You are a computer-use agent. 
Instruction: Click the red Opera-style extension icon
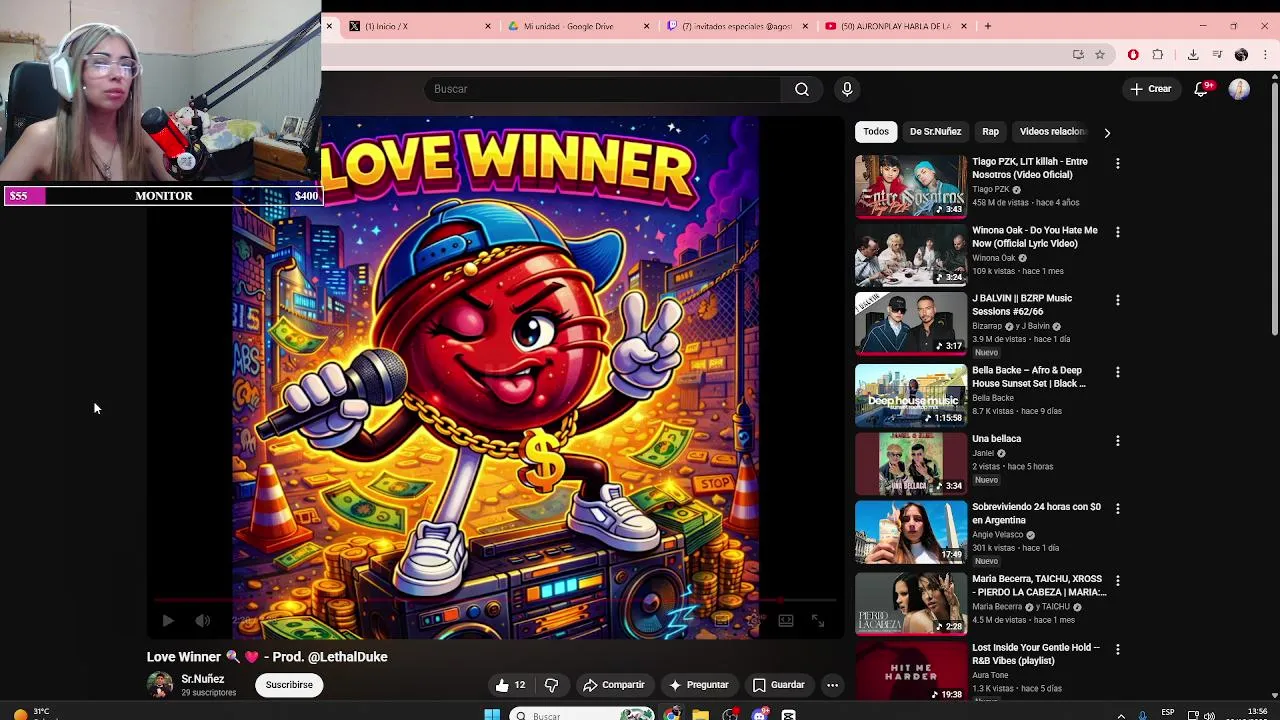1133,54
